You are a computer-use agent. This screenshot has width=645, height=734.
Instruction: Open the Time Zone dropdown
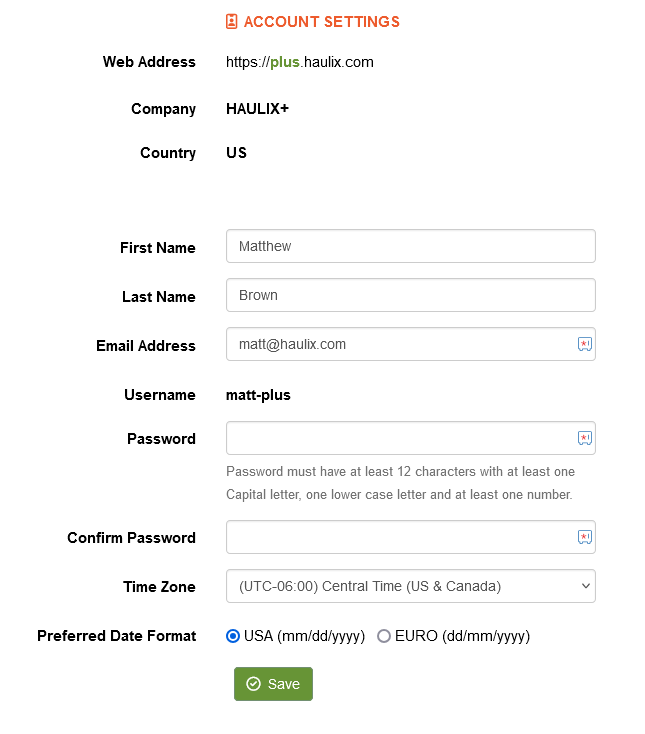point(410,586)
